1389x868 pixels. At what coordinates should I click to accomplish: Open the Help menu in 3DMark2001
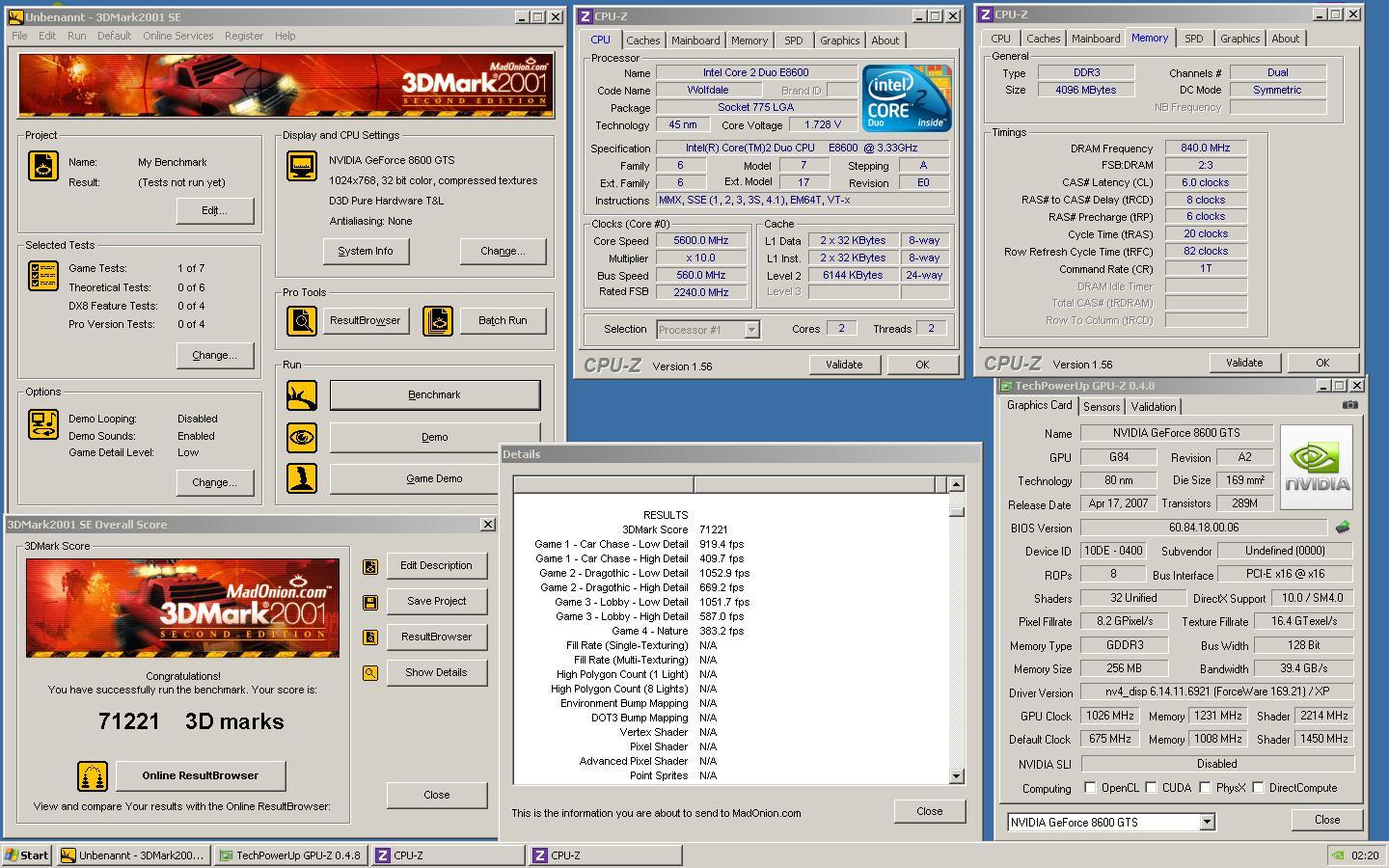[x=285, y=36]
